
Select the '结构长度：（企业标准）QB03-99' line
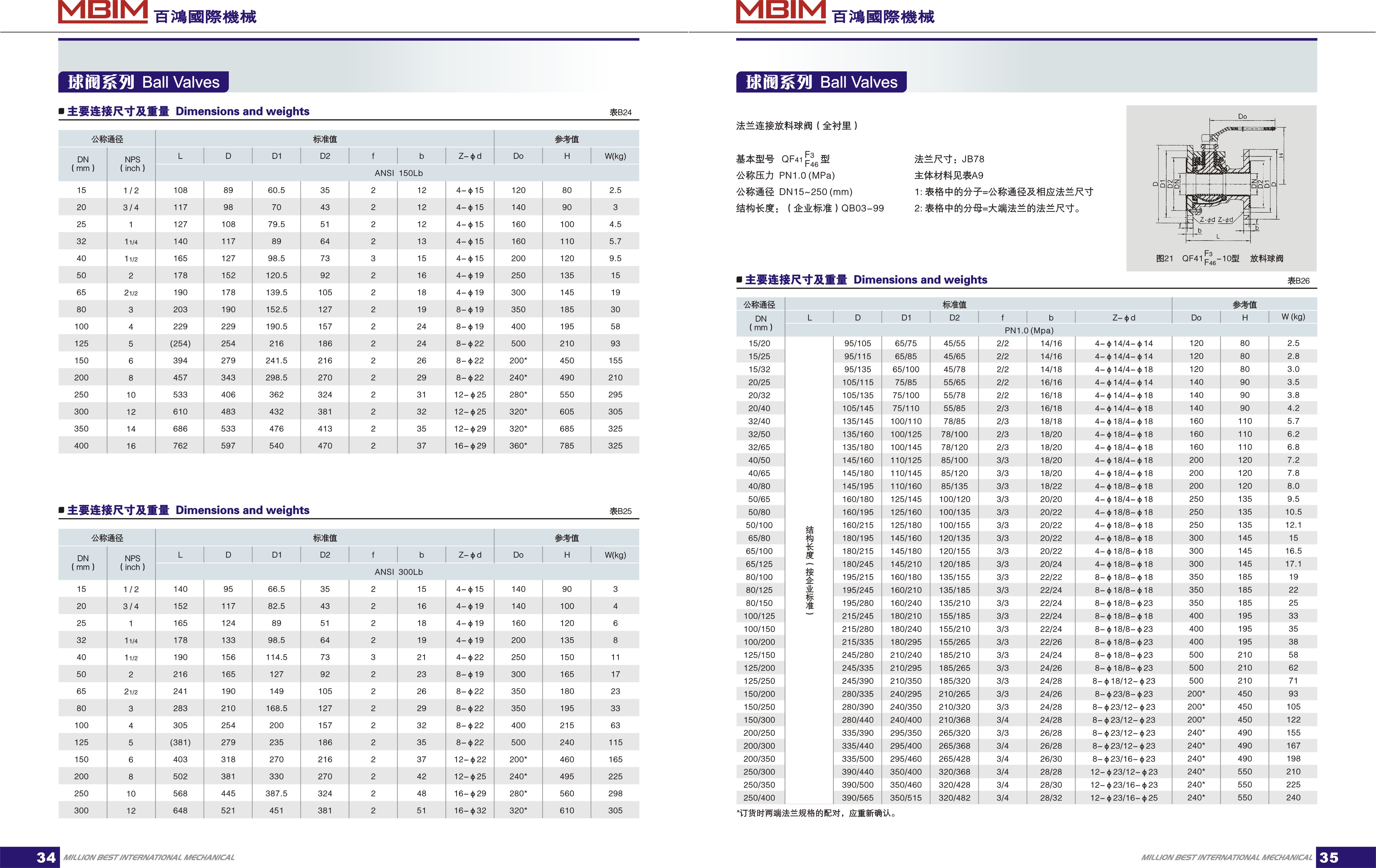click(x=810, y=208)
